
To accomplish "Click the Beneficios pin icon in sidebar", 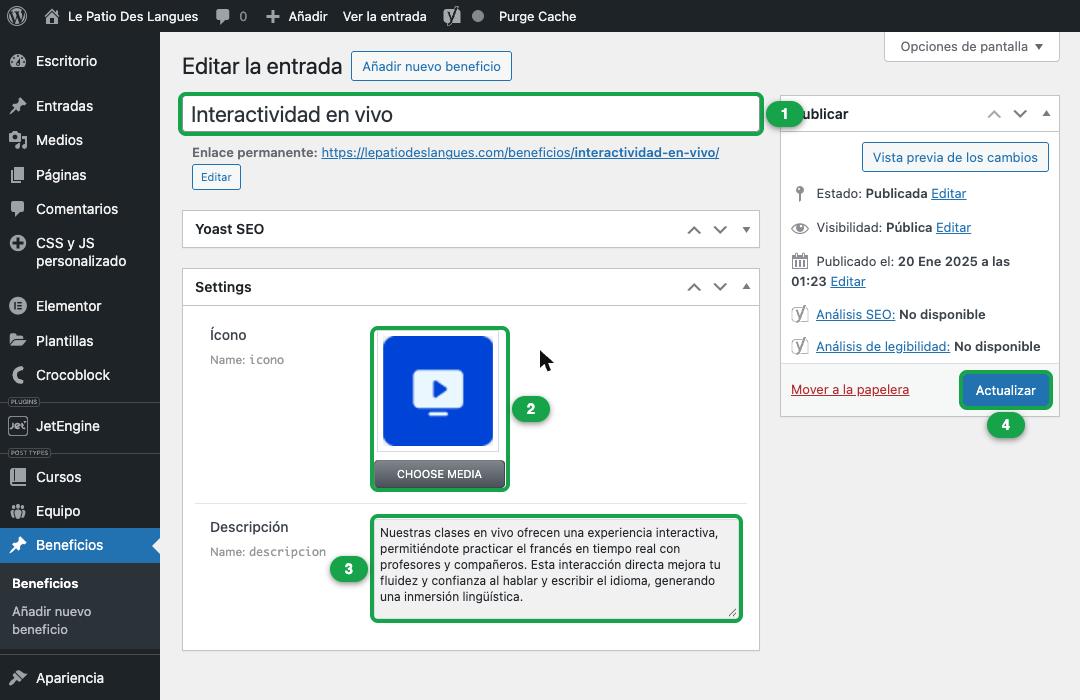I will [x=18, y=545].
